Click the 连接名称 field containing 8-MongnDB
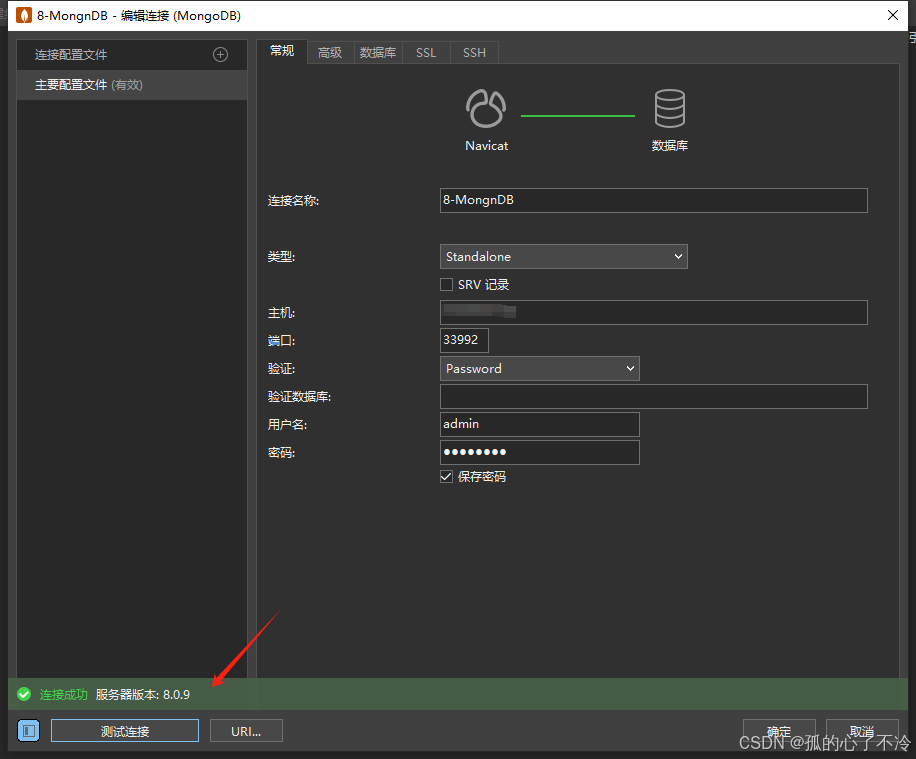 tap(653, 200)
